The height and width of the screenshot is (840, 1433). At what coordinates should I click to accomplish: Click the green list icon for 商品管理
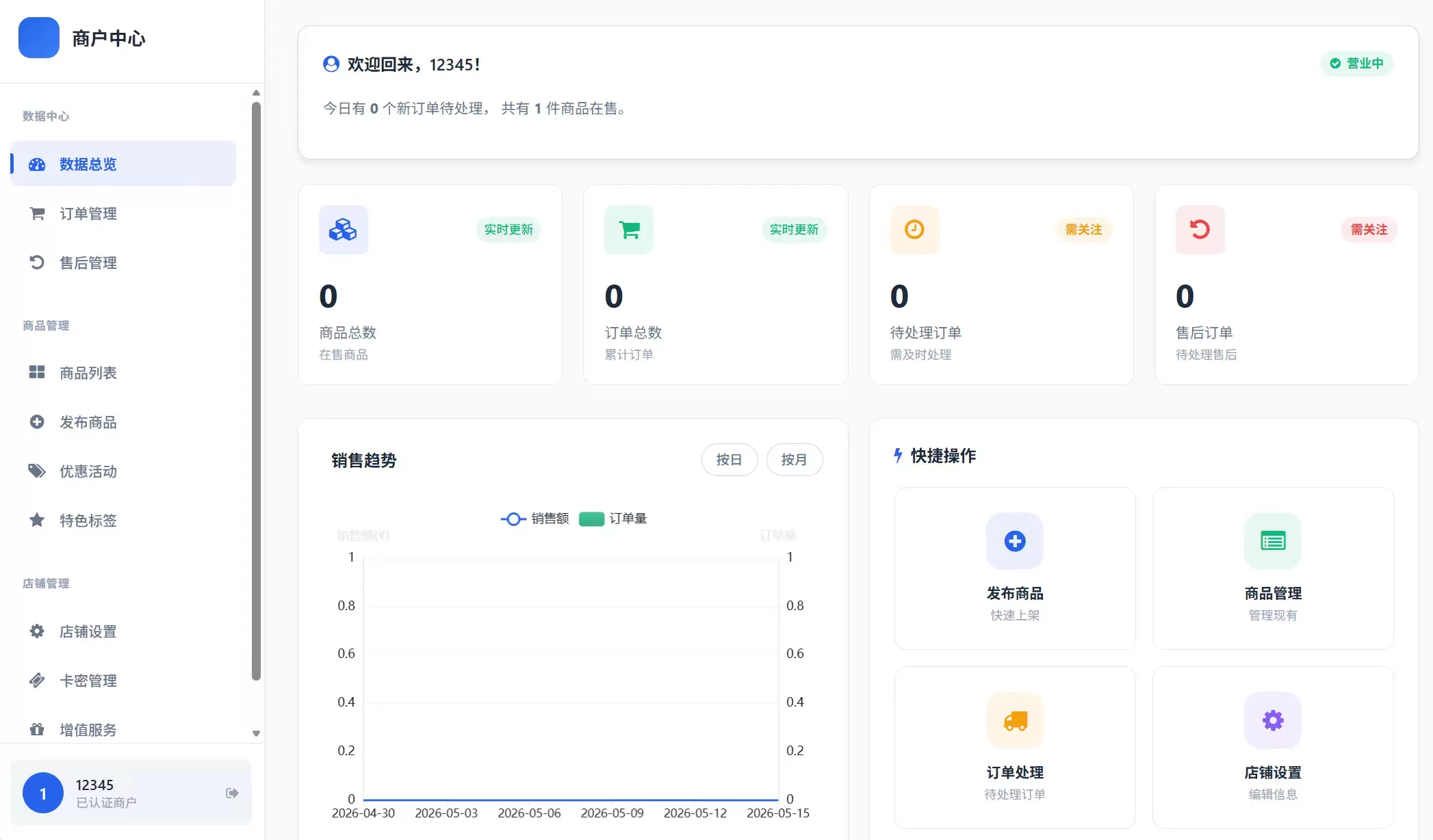point(1273,541)
